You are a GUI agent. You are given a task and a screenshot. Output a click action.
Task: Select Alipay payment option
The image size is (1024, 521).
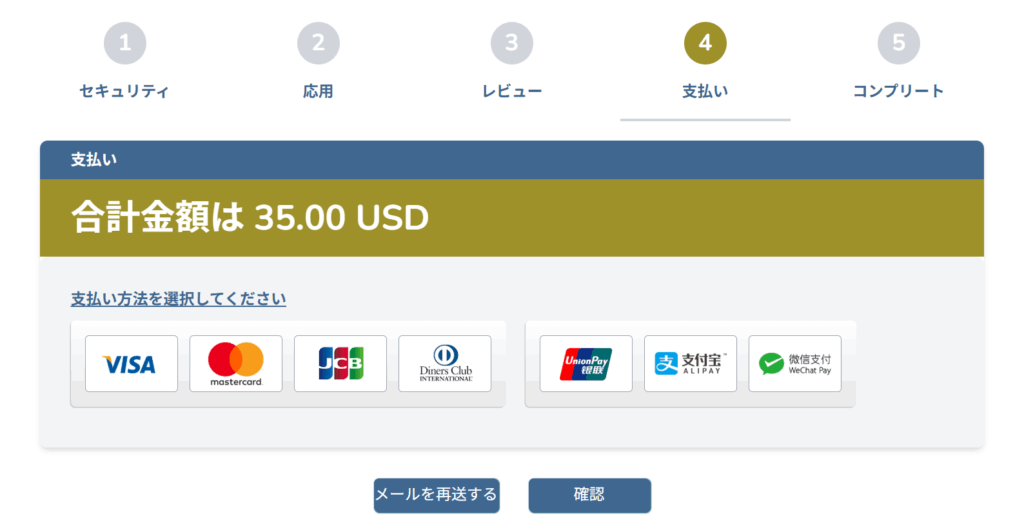pos(690,364)
